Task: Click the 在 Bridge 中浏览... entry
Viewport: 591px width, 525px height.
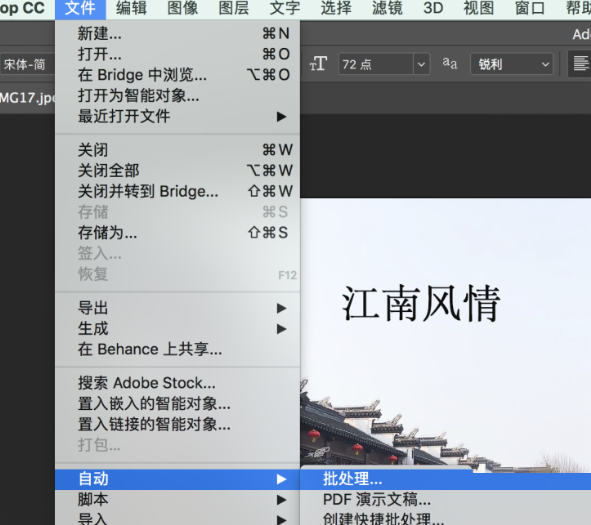Action: (178, 75)
